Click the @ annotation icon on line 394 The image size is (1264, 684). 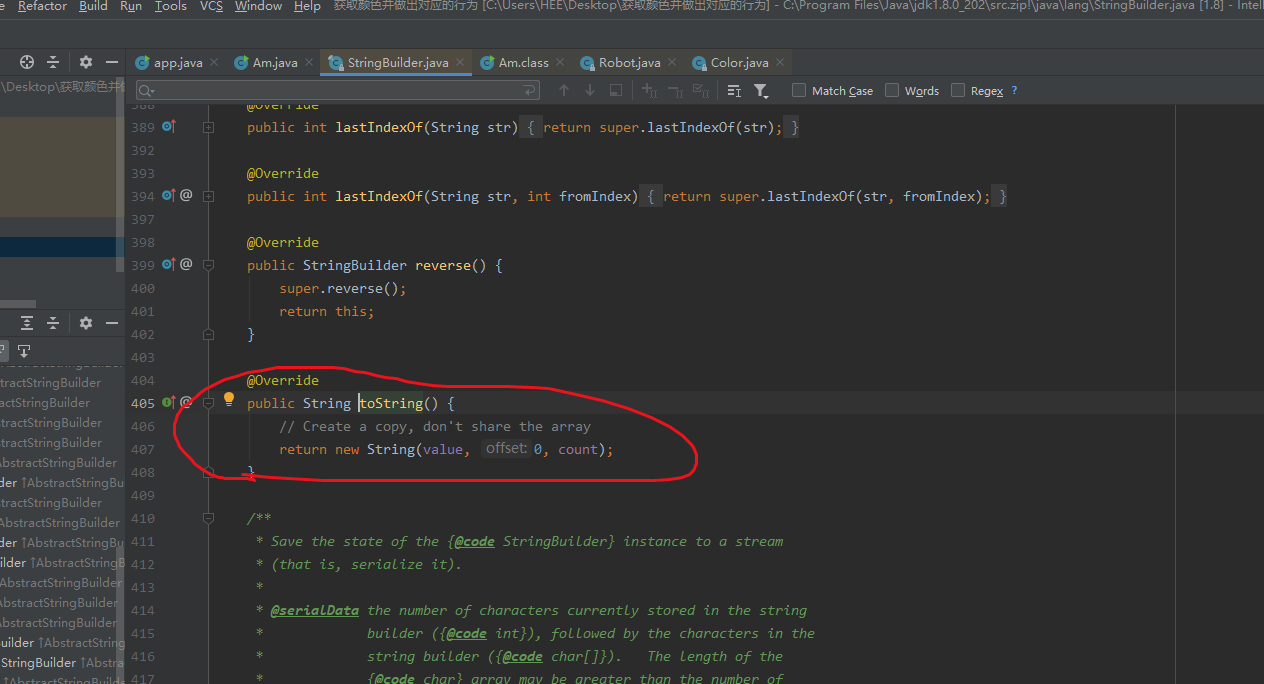click(186, 195)
